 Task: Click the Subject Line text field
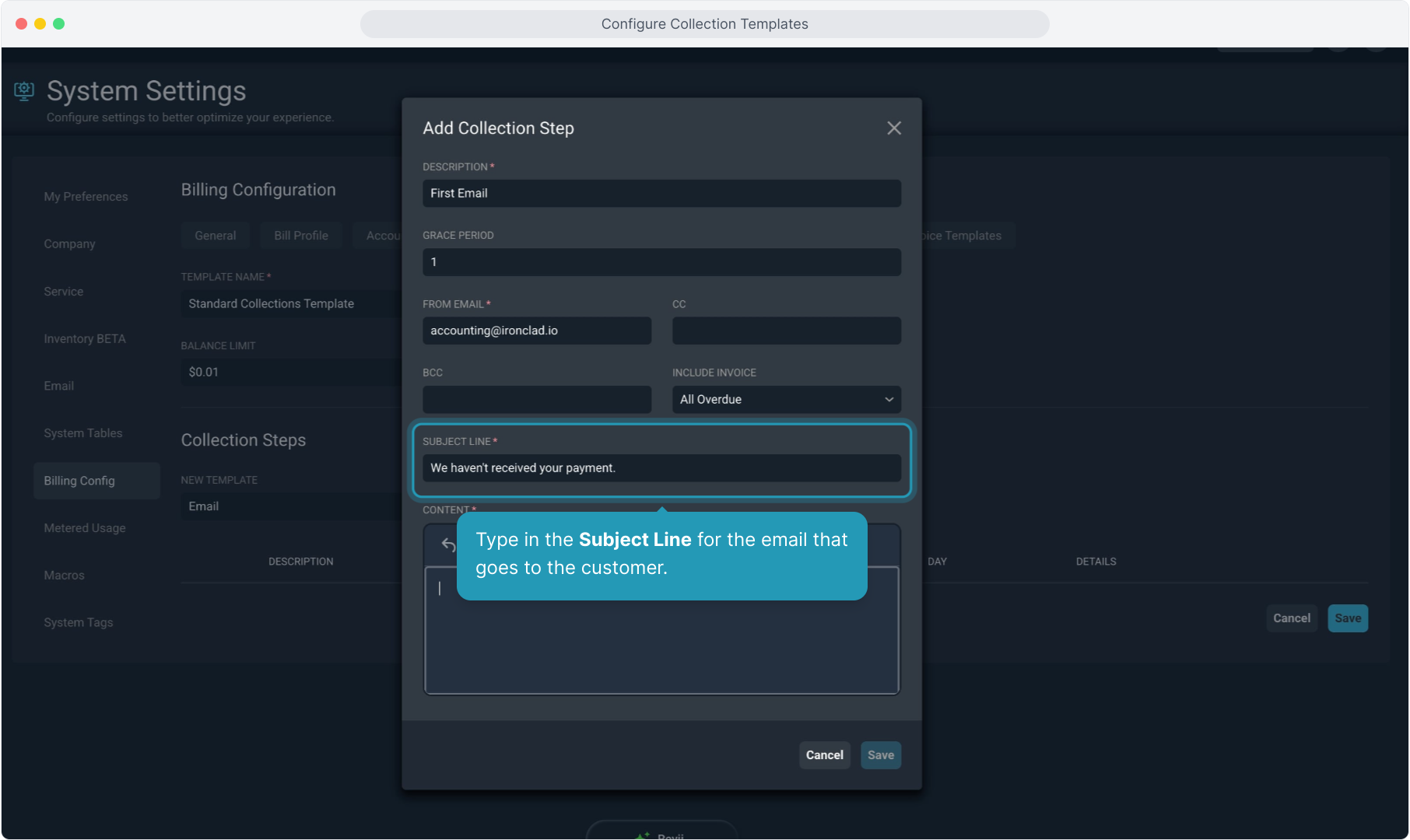click(x=661, y=468)
